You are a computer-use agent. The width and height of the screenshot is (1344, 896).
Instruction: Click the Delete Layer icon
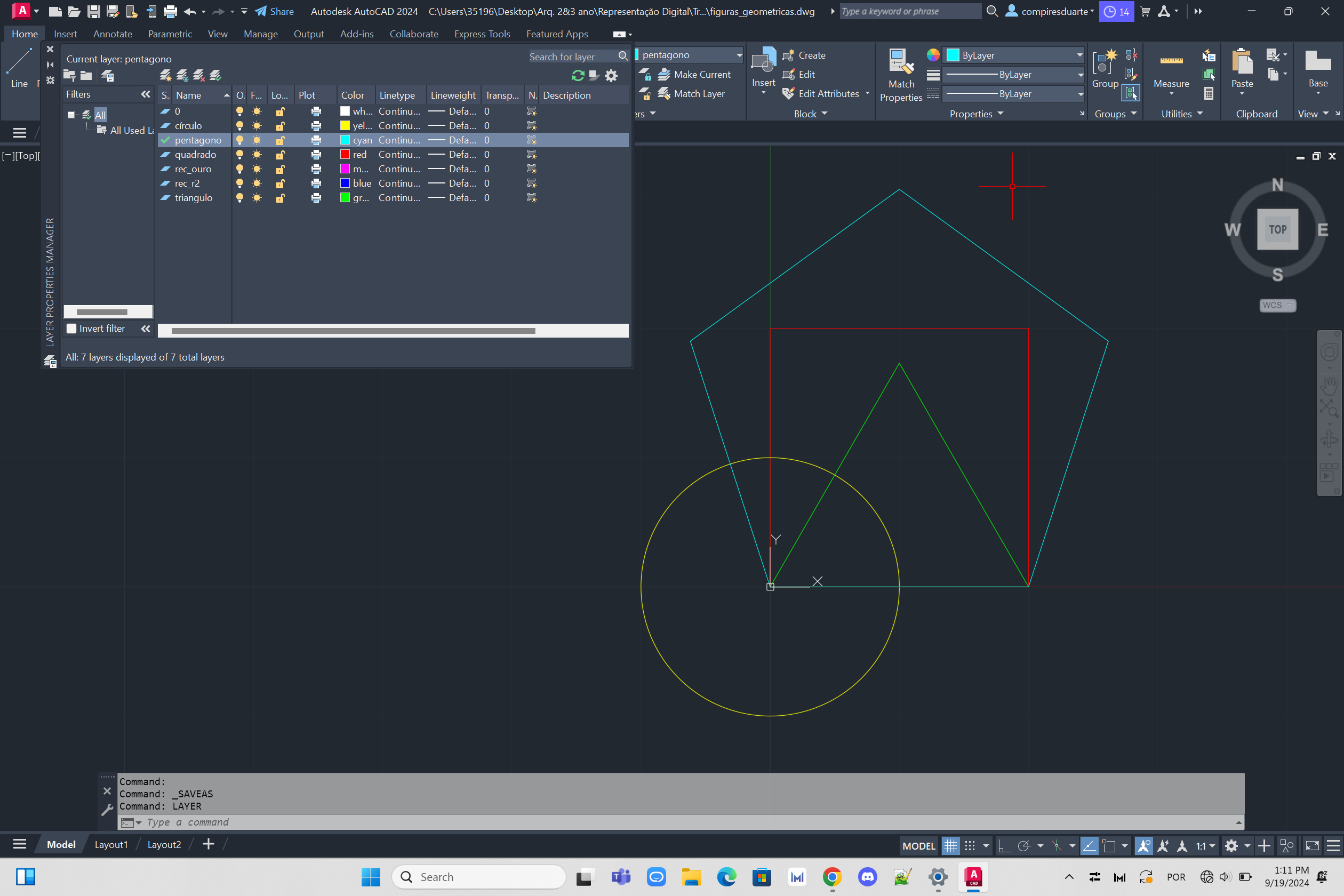[x=199, y=75]
